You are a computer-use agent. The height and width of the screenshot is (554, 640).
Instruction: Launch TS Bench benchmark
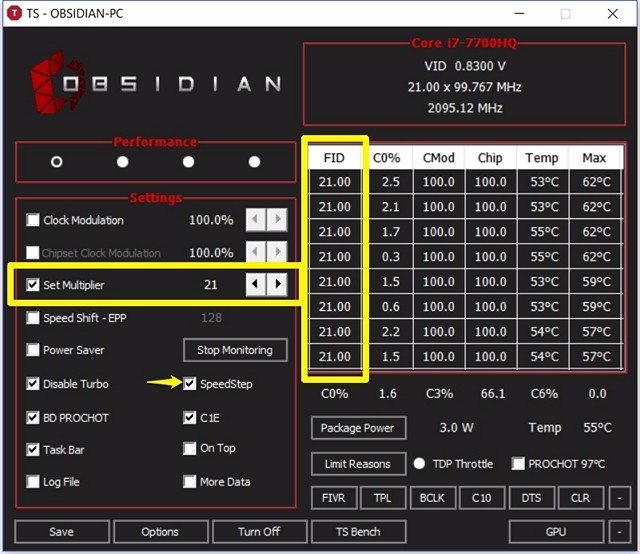358,531
